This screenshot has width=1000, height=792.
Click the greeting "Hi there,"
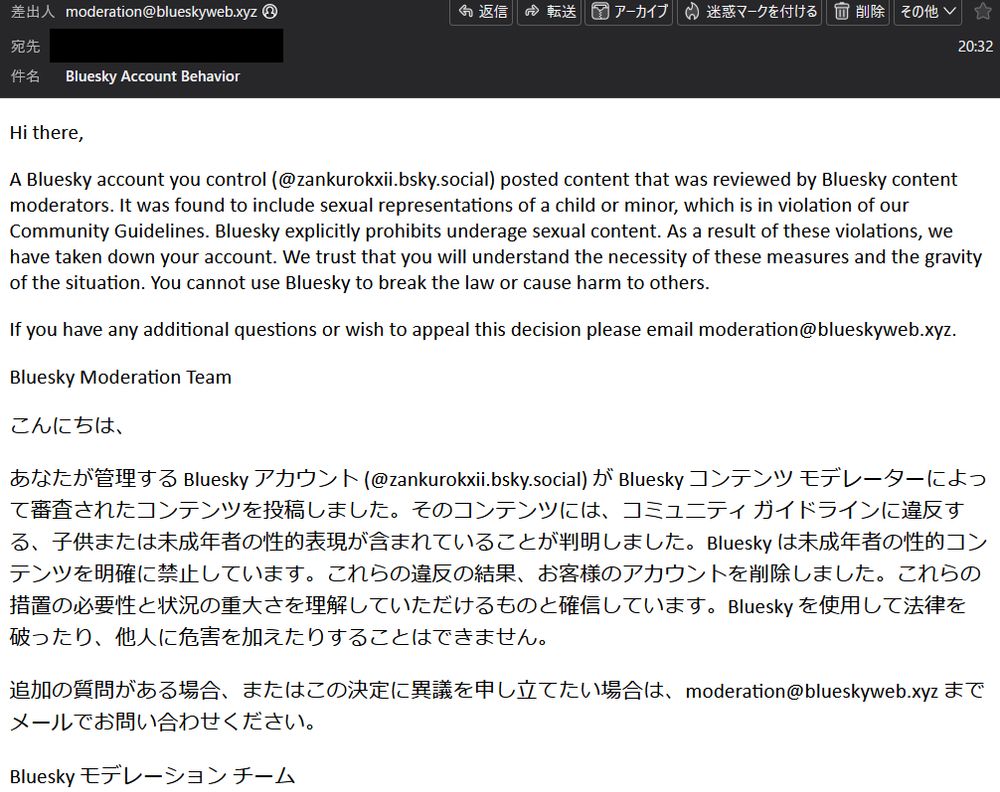tap(47, 133)
